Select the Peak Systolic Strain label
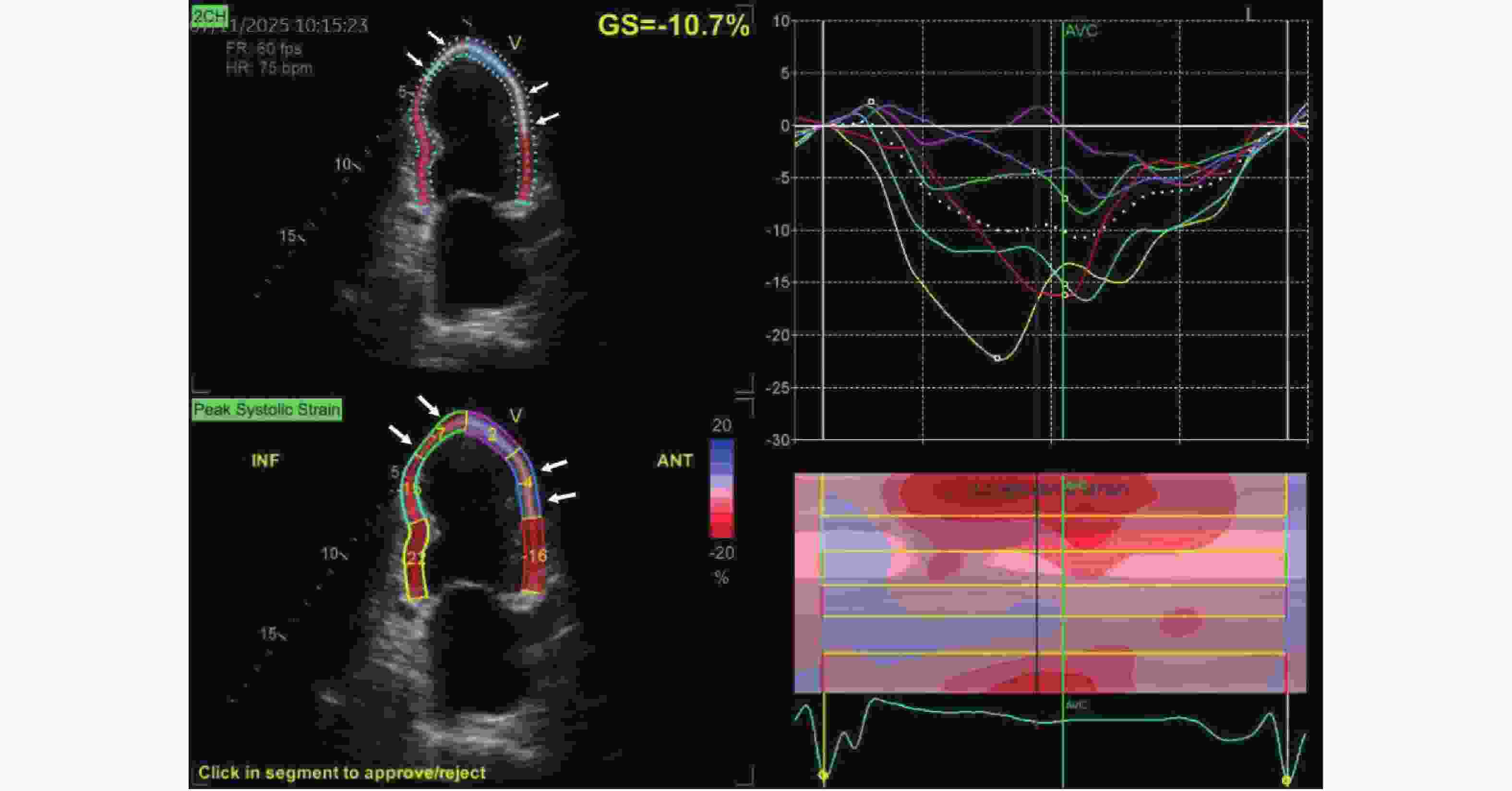The width and height of the screenshot is (1512, 791). 266,409
